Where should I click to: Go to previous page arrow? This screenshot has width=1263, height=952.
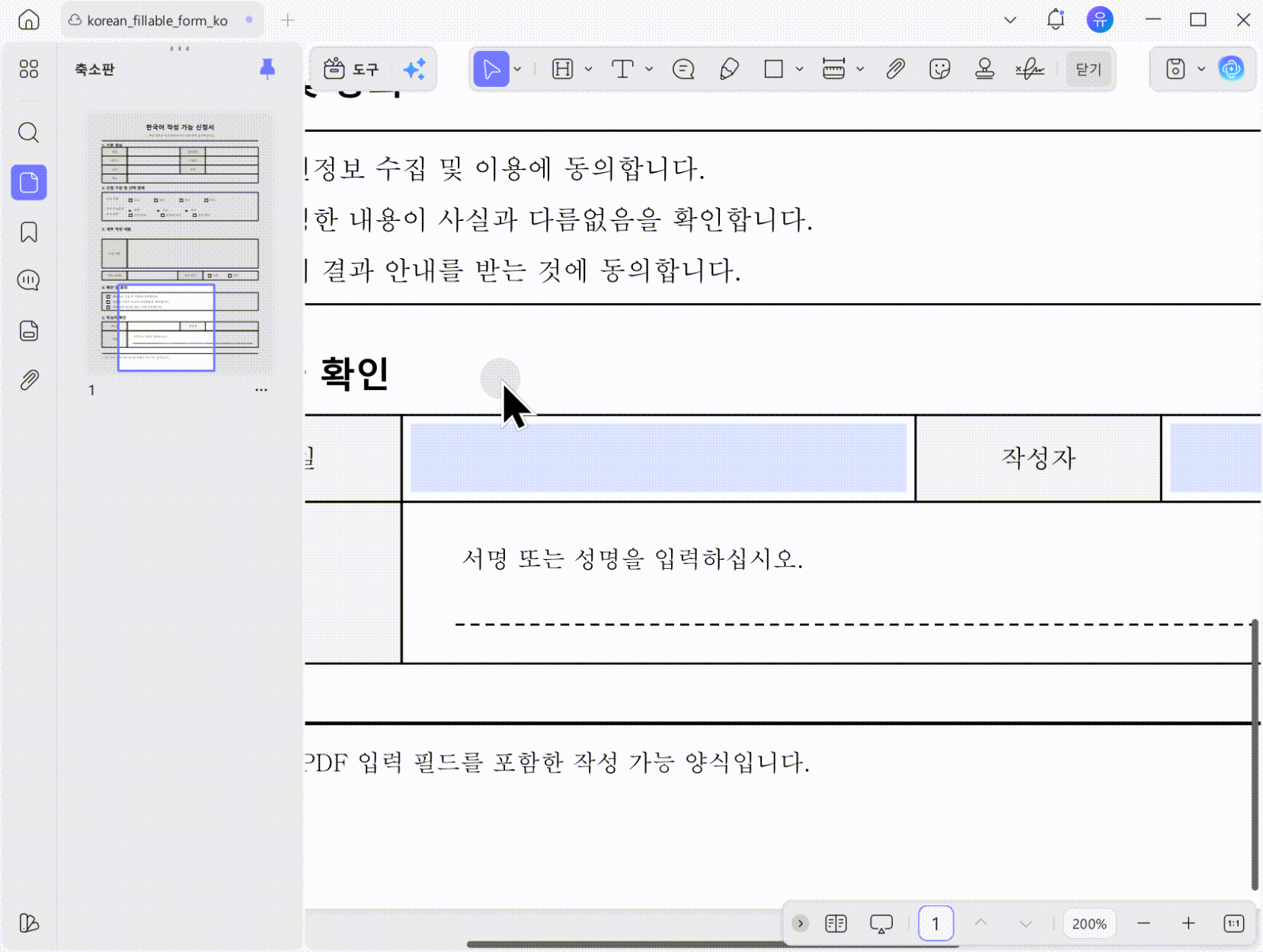[981, 924]
